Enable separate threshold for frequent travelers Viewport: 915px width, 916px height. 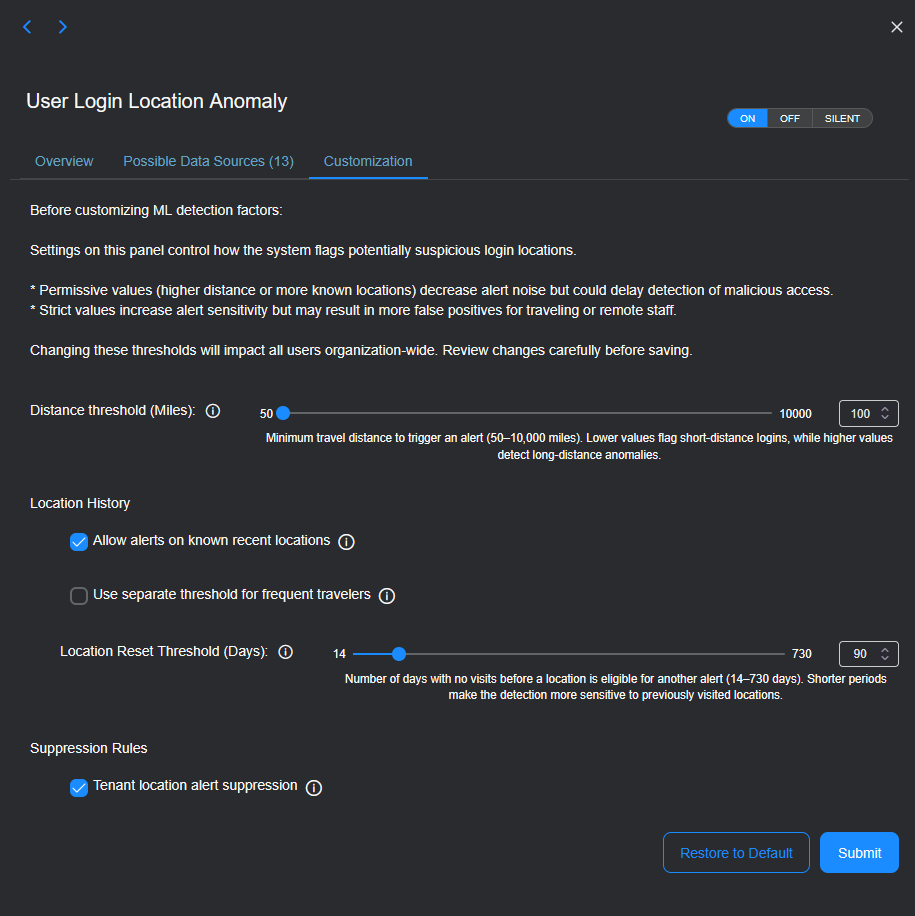click(79, 596)
